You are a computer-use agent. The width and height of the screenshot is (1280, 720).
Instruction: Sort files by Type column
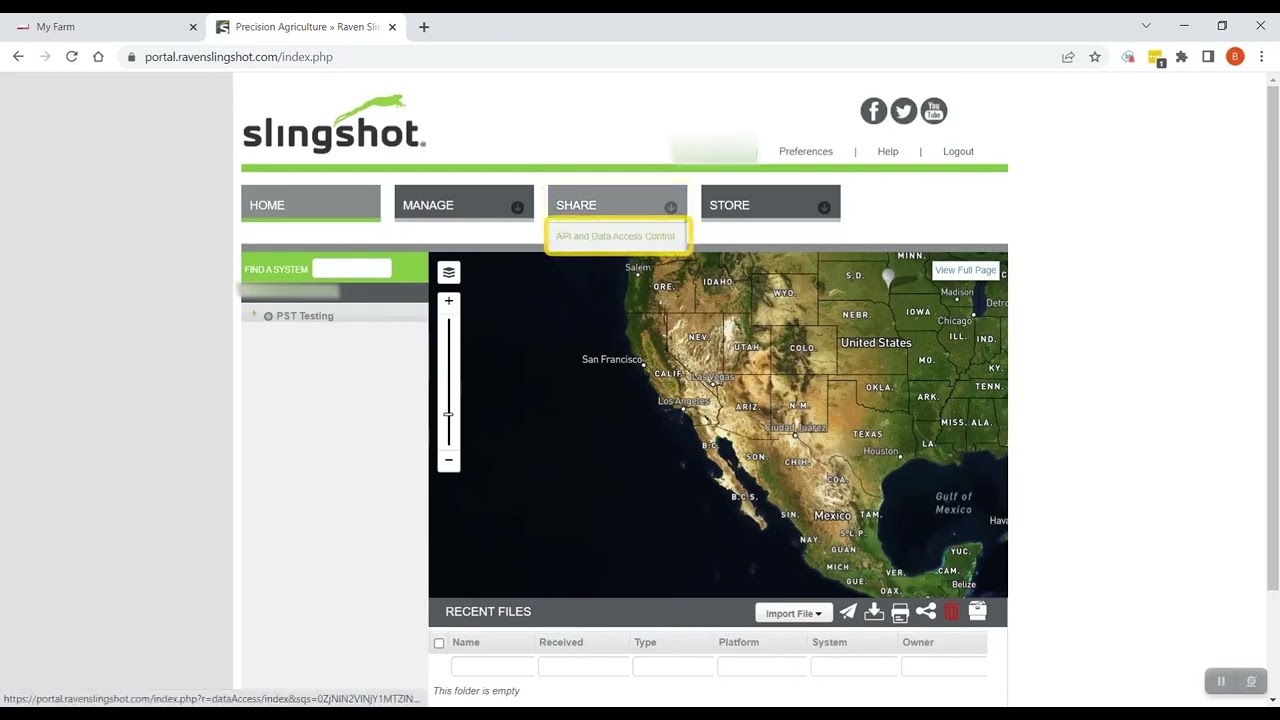645,642
